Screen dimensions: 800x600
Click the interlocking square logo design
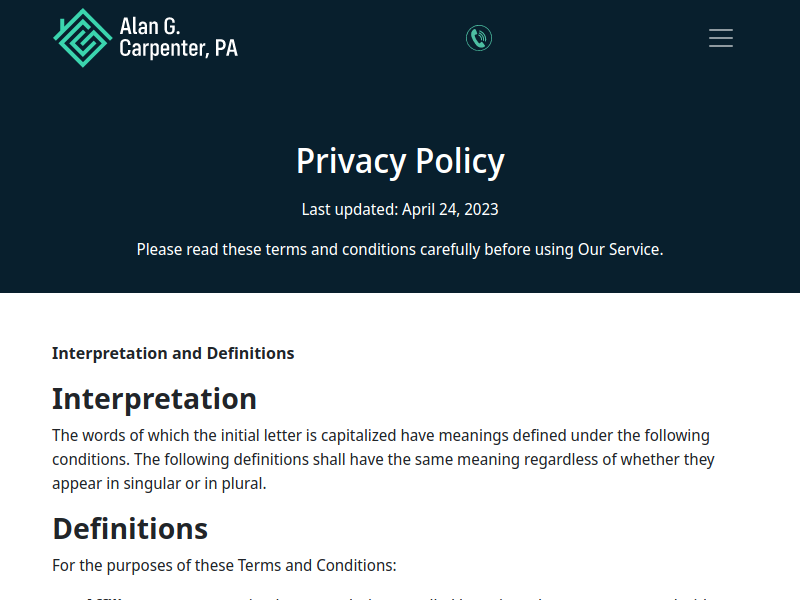click(82, 37)
